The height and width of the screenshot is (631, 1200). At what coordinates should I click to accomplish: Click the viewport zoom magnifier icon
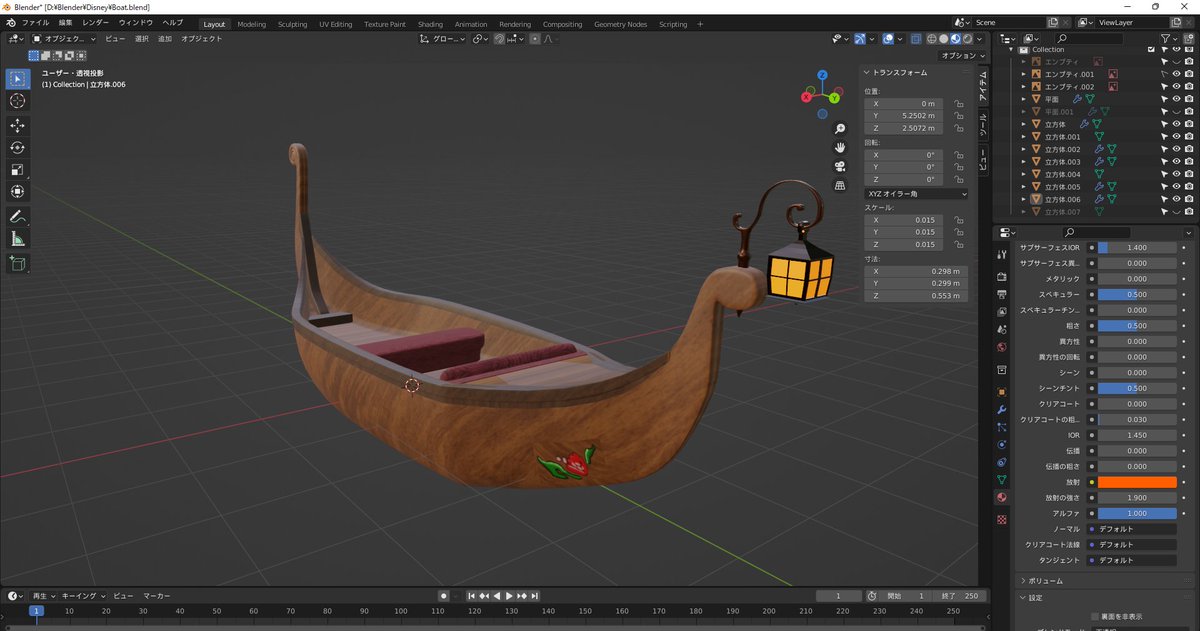(x=840, y=129)
